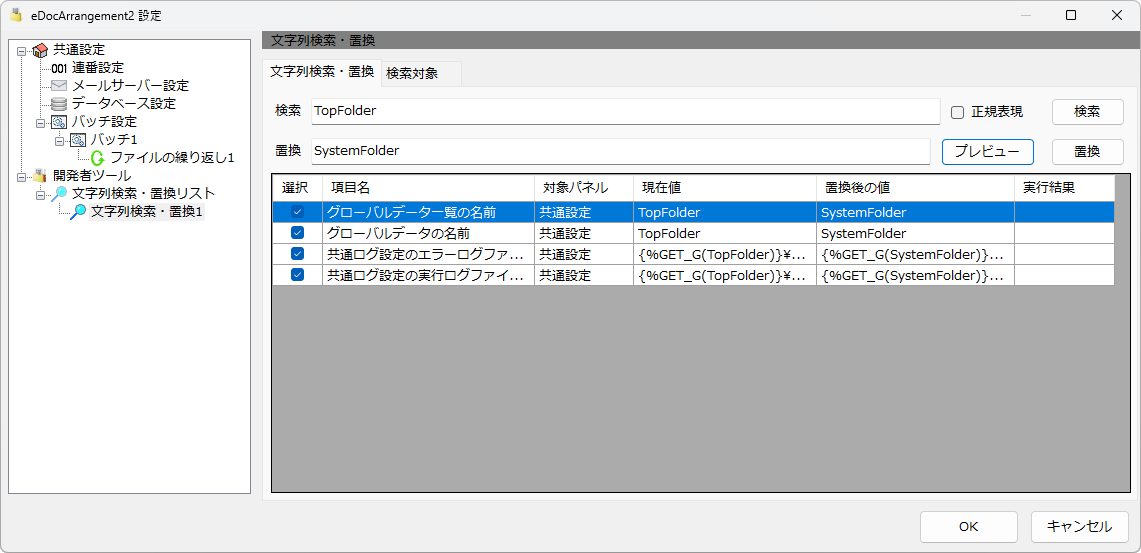Click グローバルデータの名前 item name cell
The width and height of the screenshot is (1141, 553).
click(429, 234)
